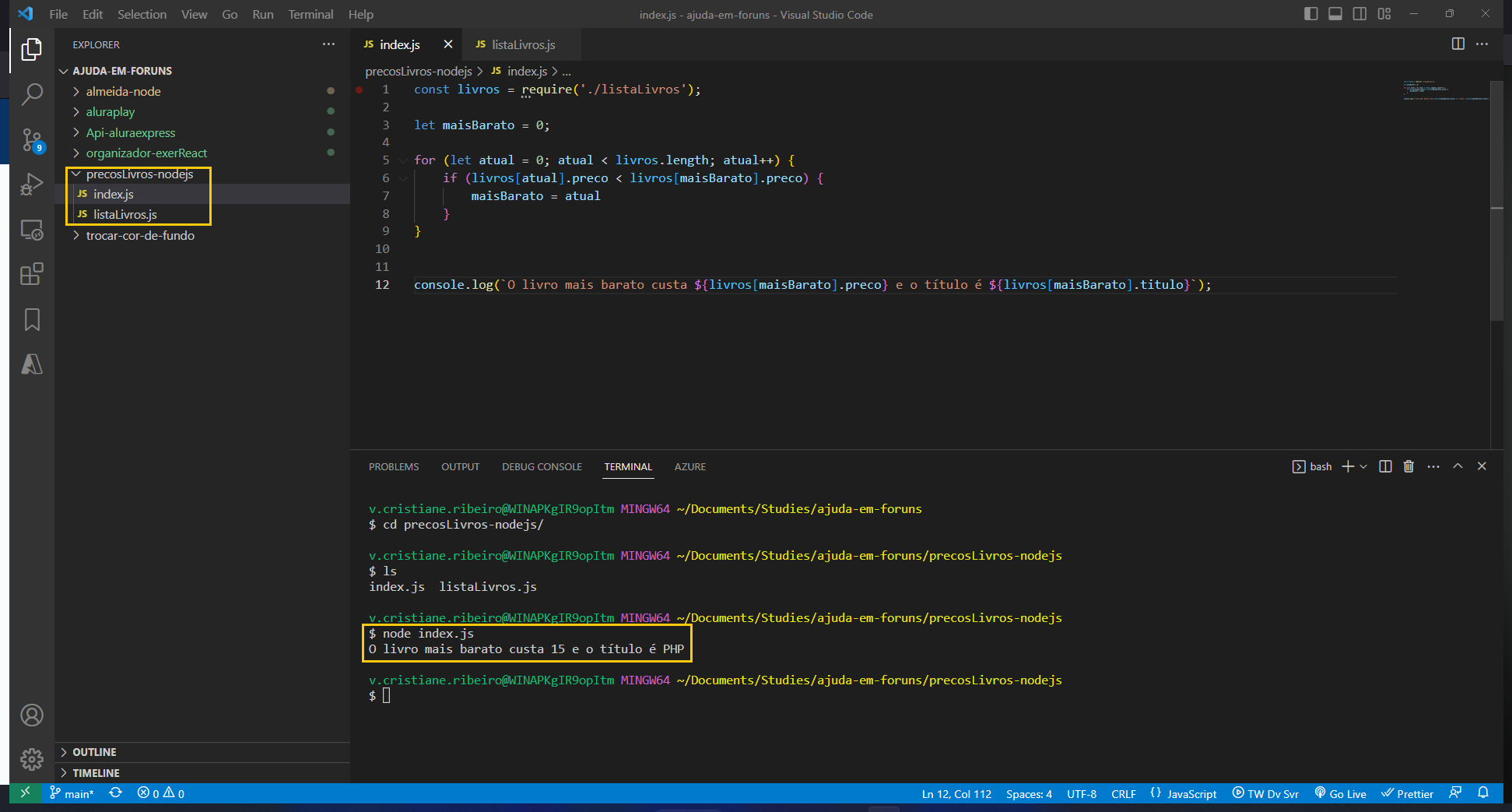This screenshot has width=1512, height=812.
Task: Fold the for loop at line 5
Action: coord(403,160)
